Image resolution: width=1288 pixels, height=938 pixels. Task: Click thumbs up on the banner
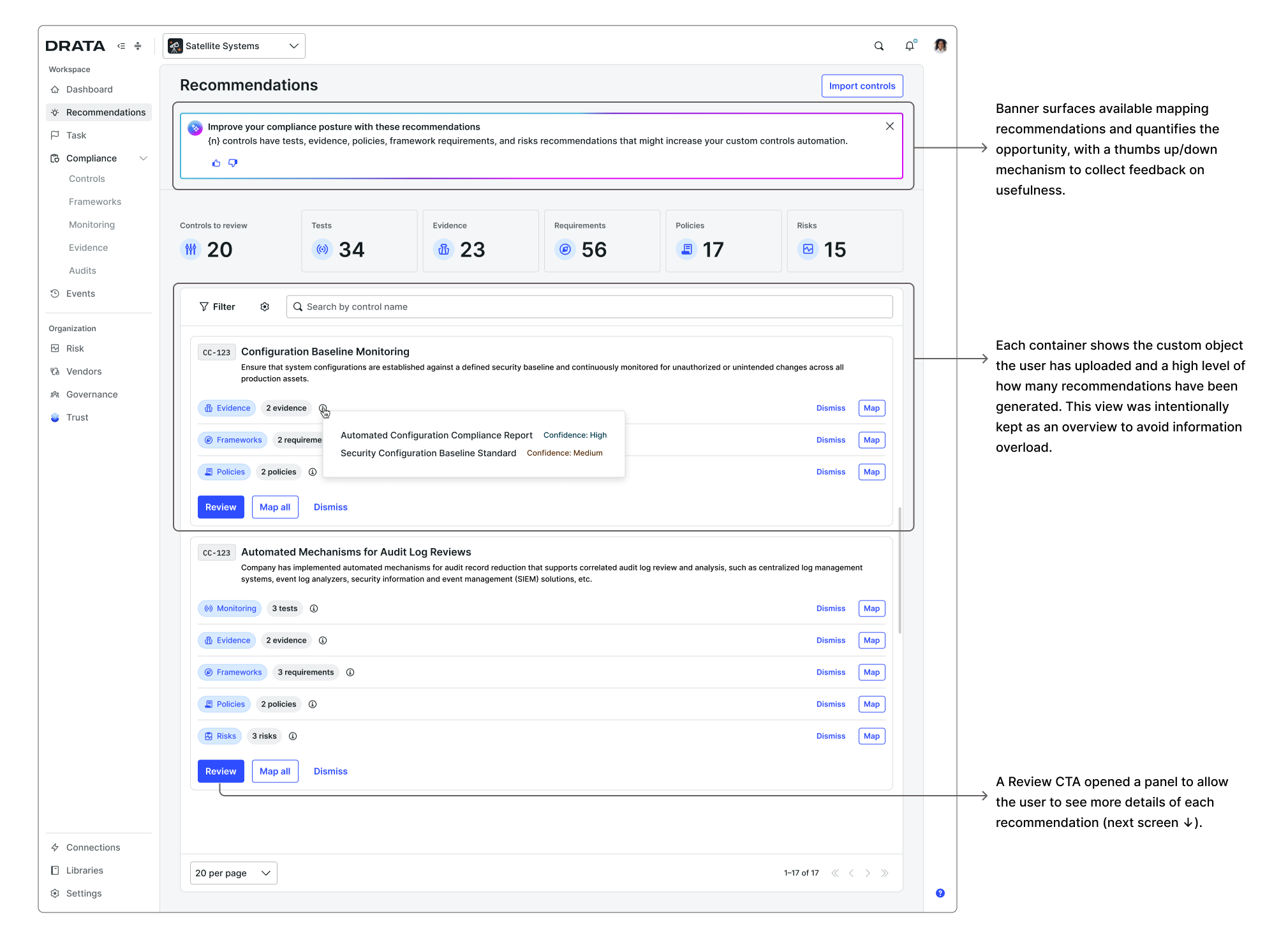(216, 163)
